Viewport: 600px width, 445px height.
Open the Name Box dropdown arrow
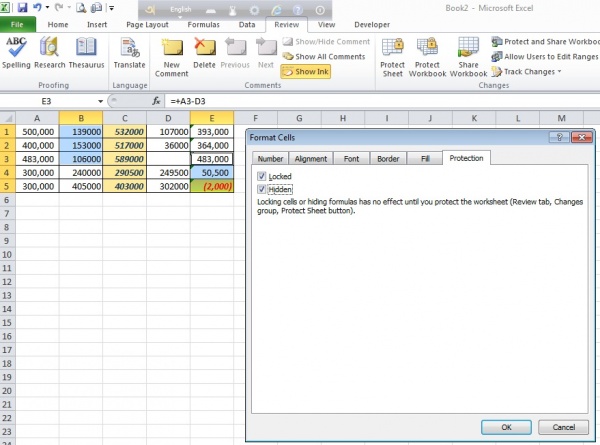point(100,101)
